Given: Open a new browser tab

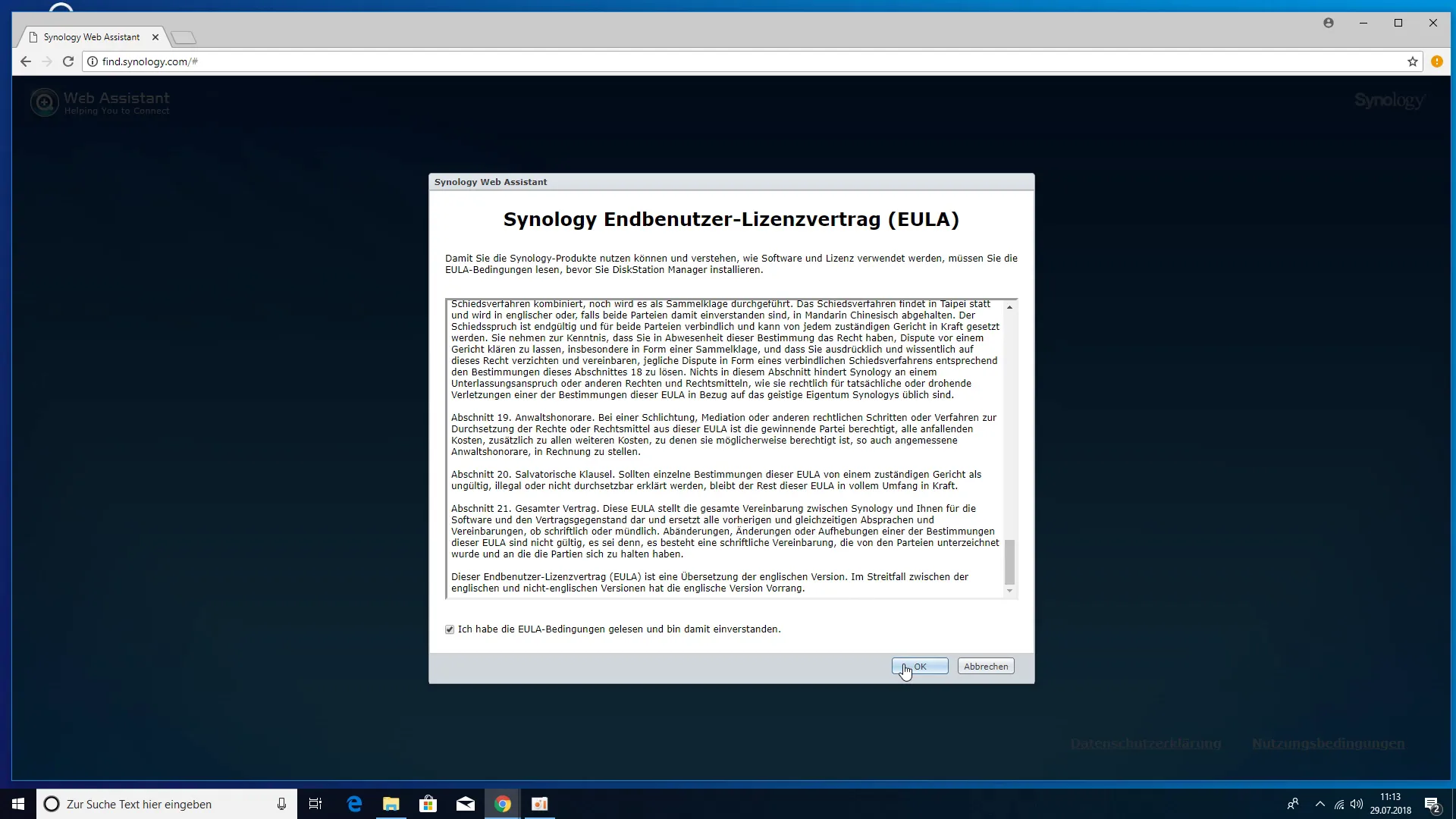Looking at the screenshot, I should tap(184, 37).
